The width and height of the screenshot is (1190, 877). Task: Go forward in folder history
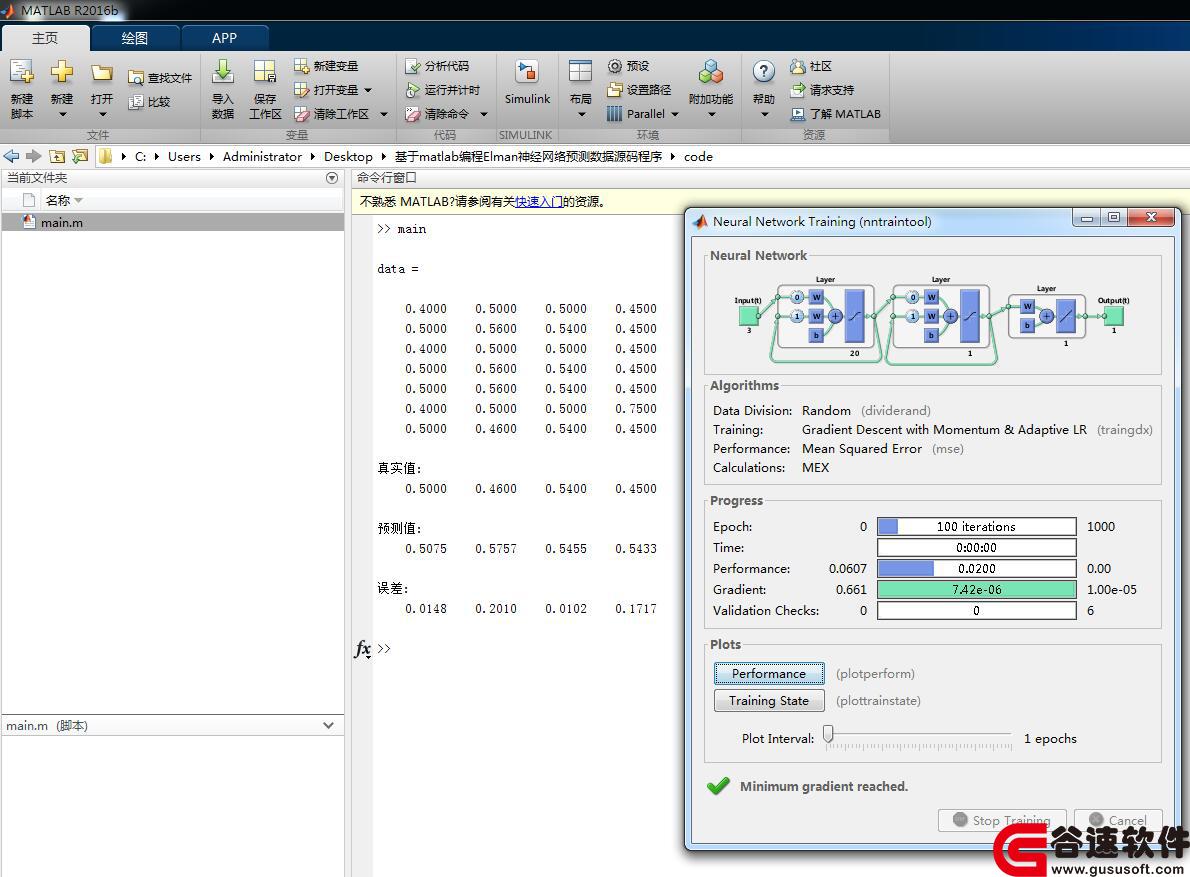tap(33, 156)
